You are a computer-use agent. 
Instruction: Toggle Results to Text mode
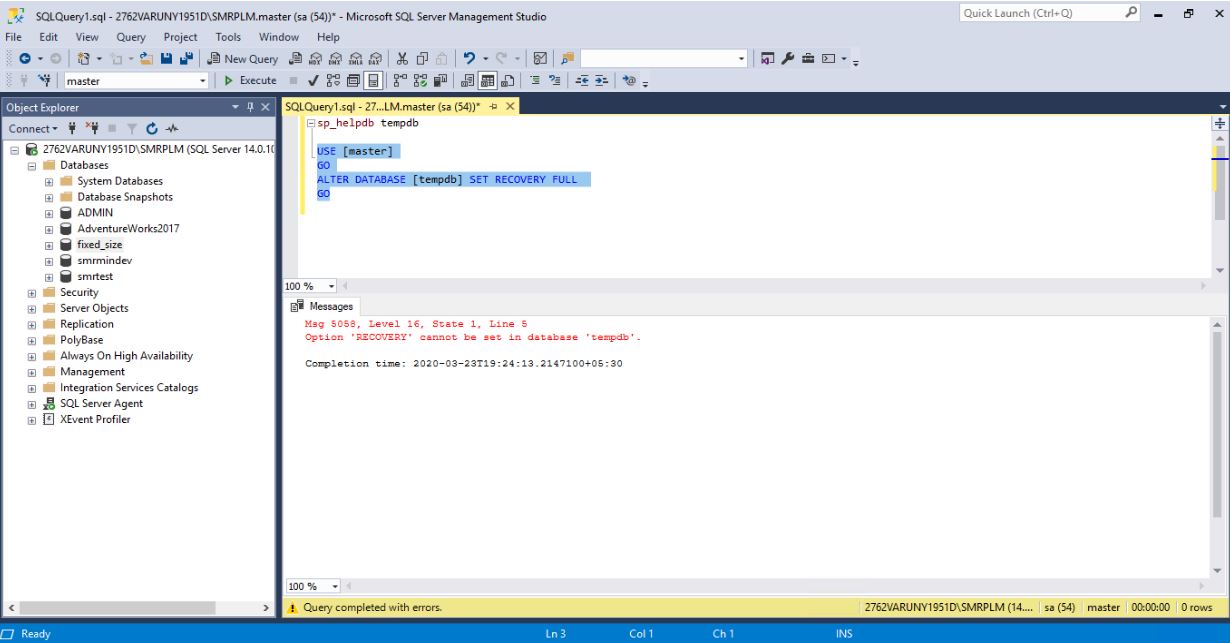[467, 80]
